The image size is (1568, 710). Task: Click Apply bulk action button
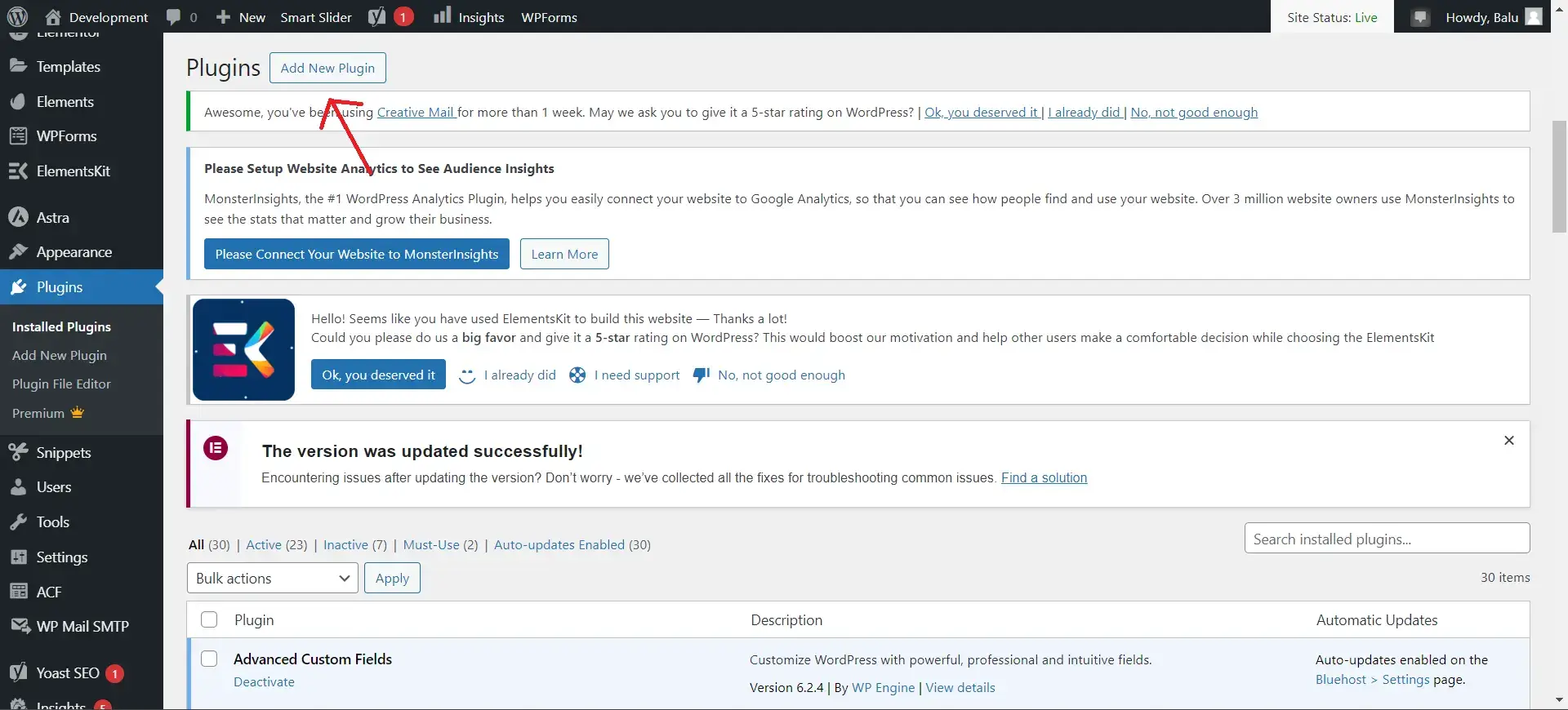(392, 578)
